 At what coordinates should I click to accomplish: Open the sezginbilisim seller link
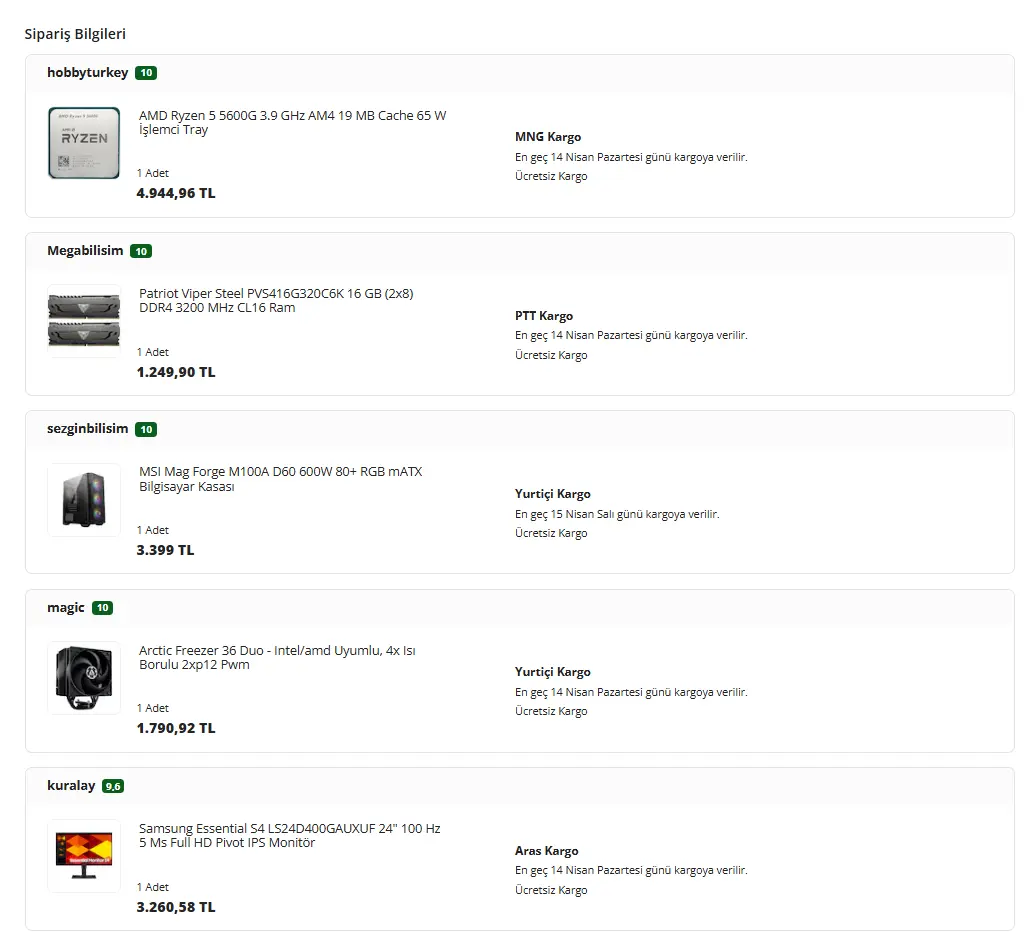tap(87, 429)
